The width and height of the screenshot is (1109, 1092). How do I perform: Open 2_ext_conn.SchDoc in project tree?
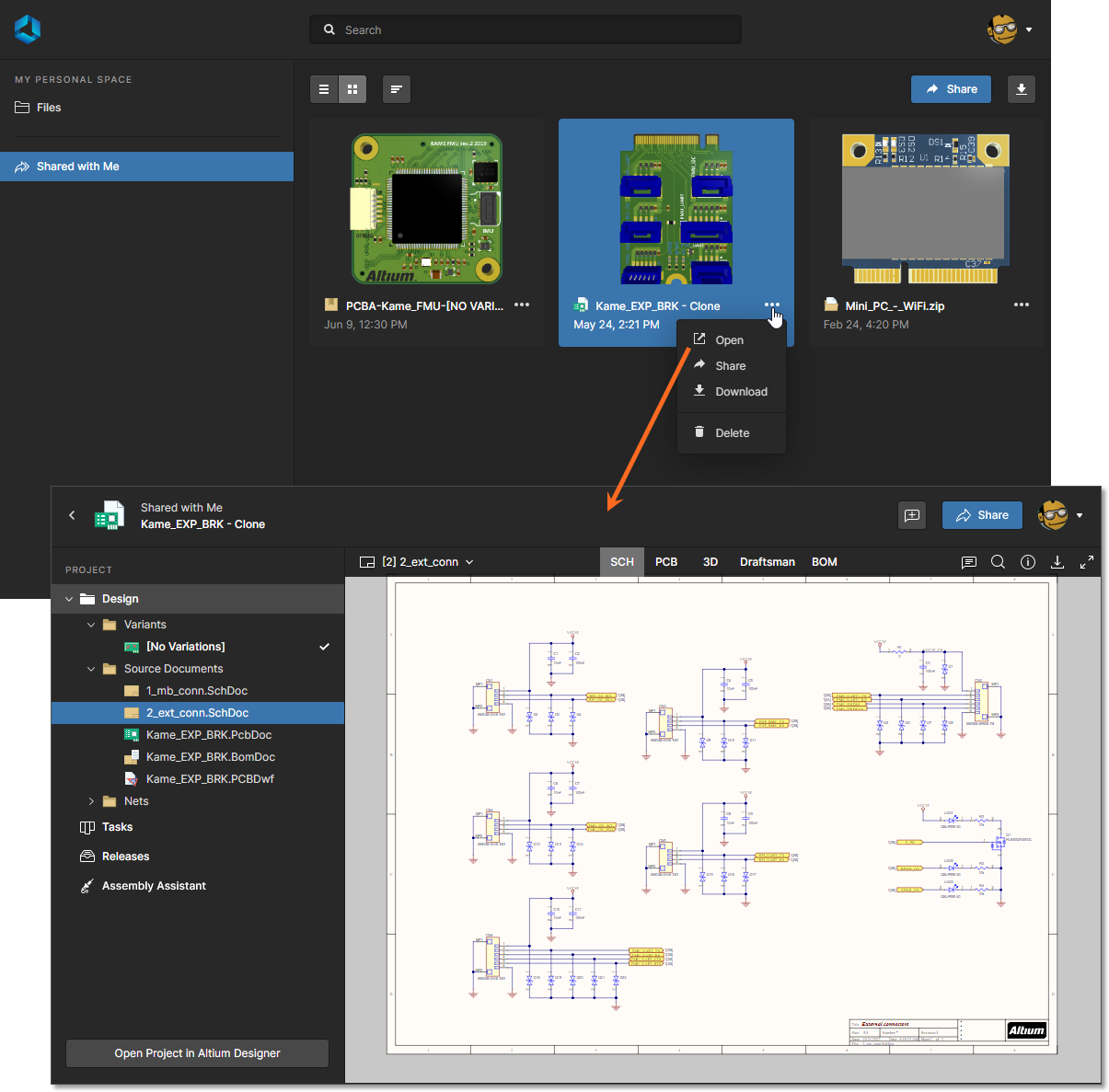coord(198,713)
